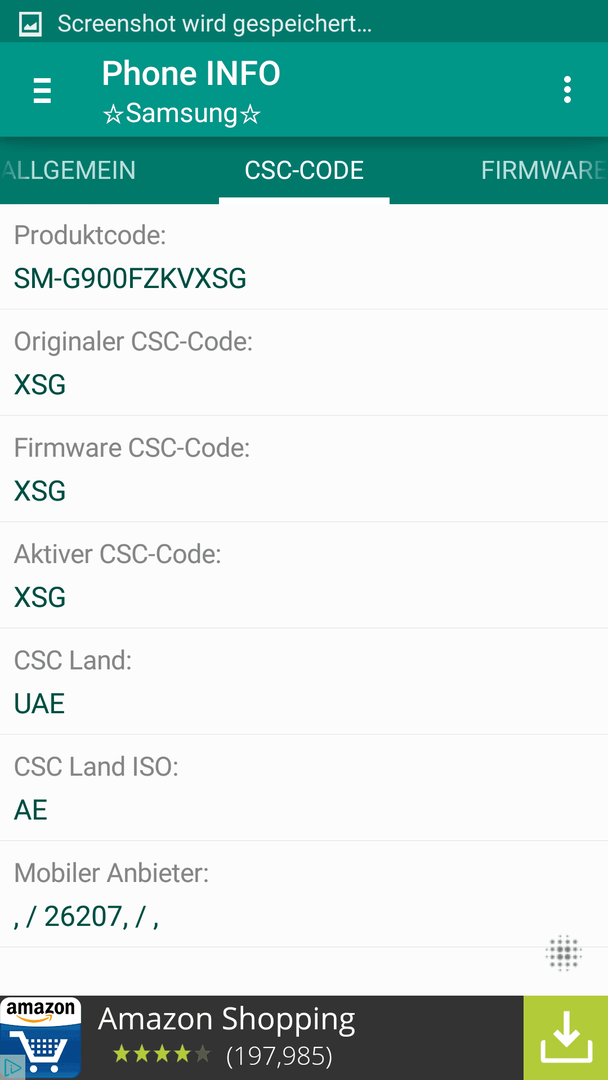Image resolution: width=608 pixels, height=1080 pixels.
Task: Tap the CSC Land ISO AE row
Action: 304,787
